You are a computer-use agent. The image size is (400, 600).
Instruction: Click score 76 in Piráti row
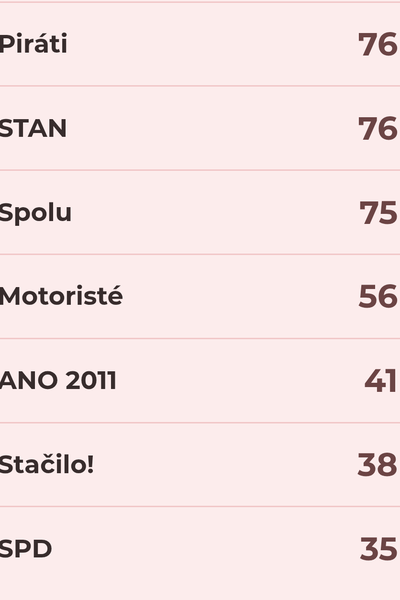click(x=377, y=44)
